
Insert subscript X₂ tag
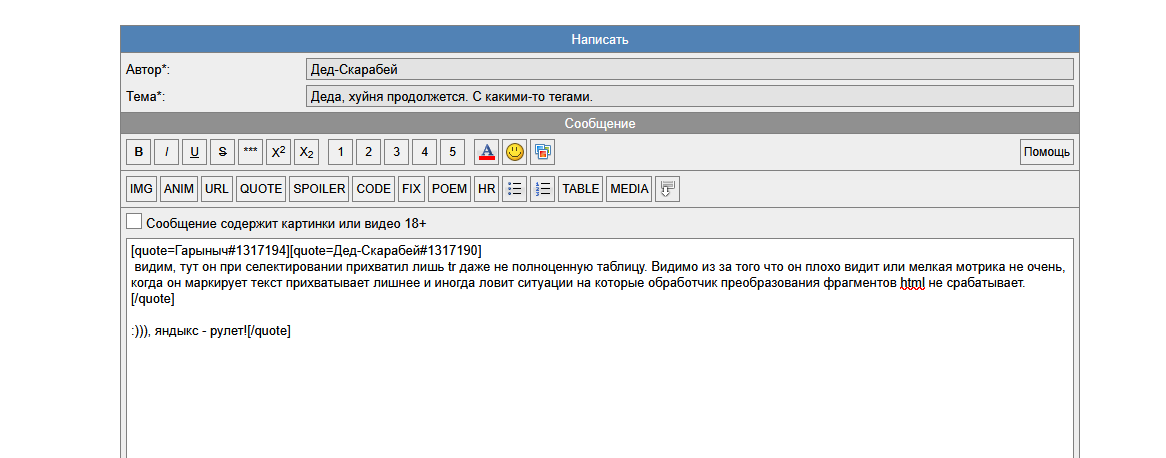point(307,152)
